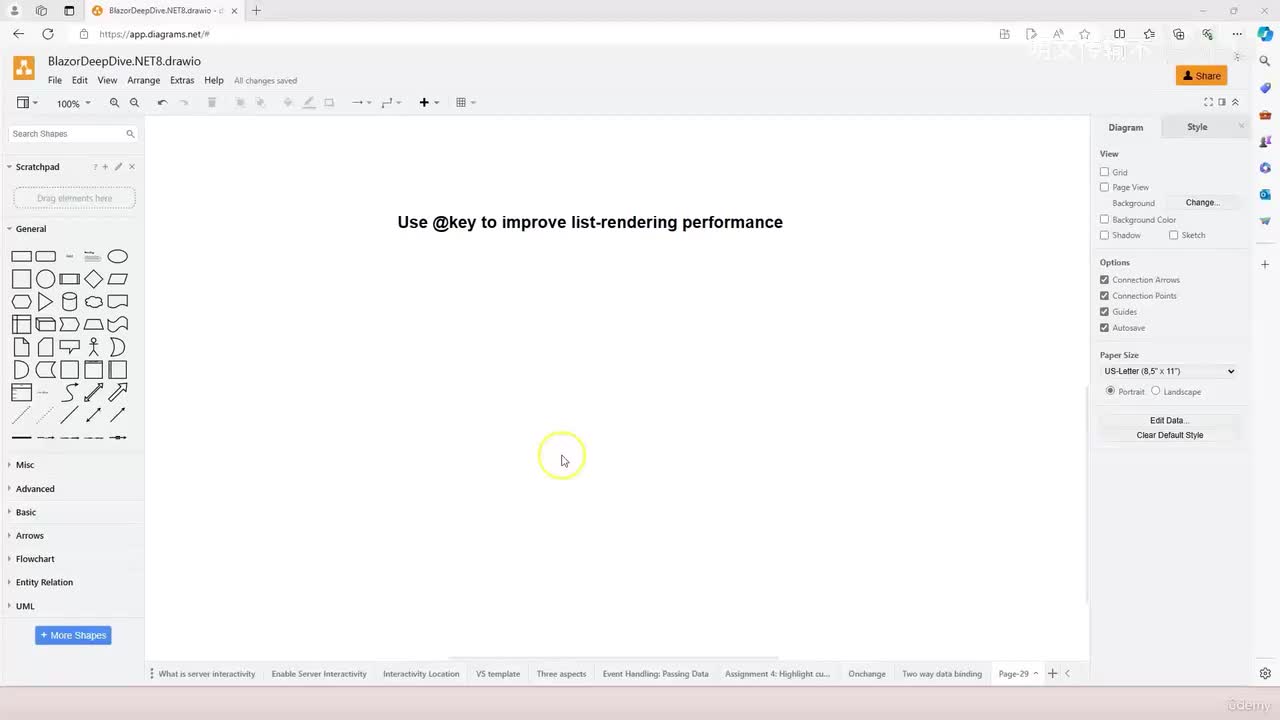Screen dimensions: 1280x720
Task: Open the table dropdown
Action: coord(465,102)
